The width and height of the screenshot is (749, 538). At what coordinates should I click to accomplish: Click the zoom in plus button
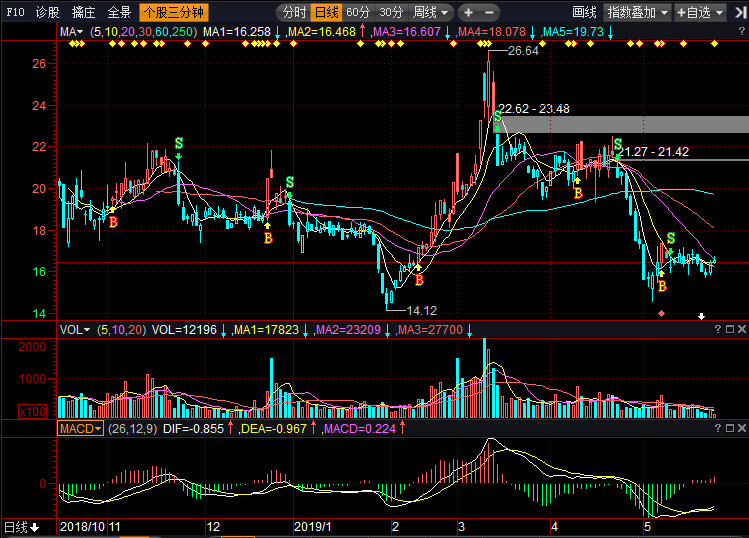(469, 13)
